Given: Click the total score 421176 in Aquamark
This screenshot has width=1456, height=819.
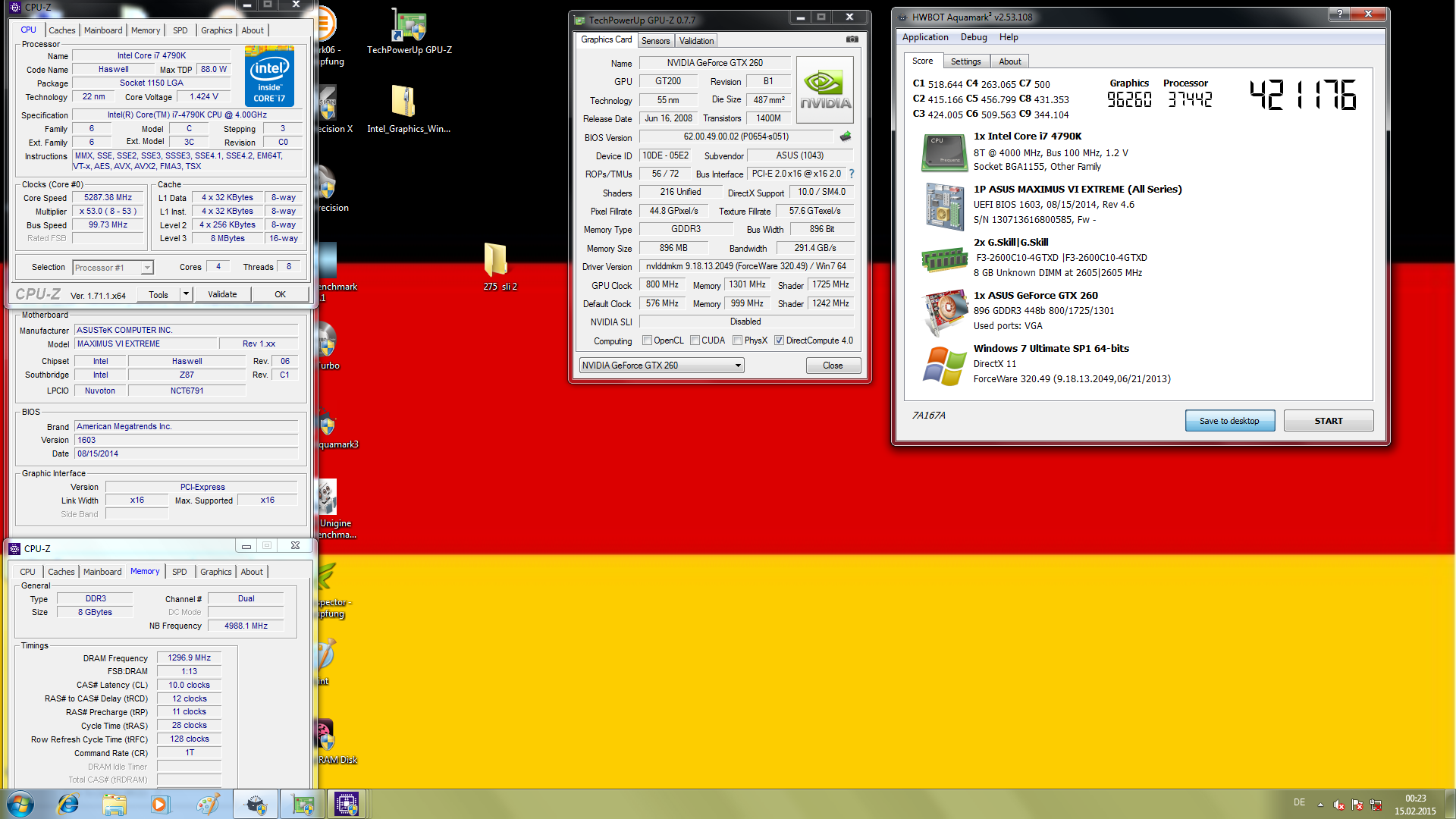Looking at the screenshot, I should [x=1303, y=96].
